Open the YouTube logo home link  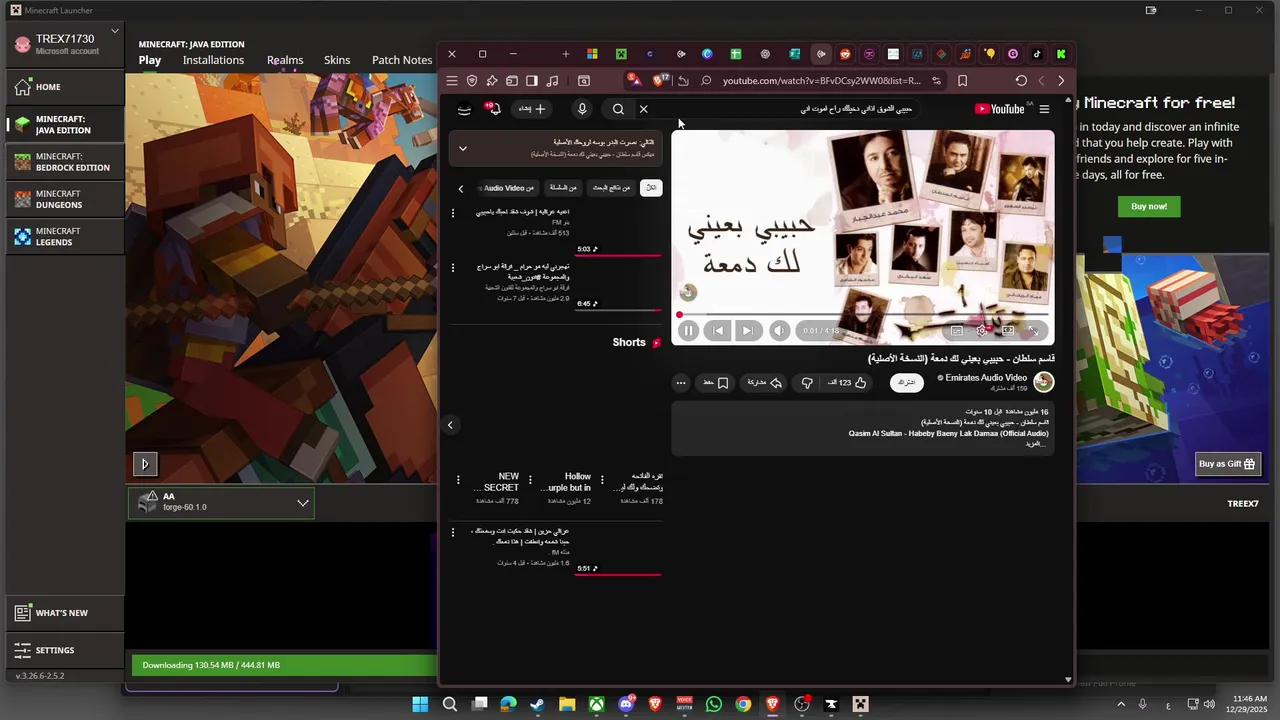click(1000, 109)
